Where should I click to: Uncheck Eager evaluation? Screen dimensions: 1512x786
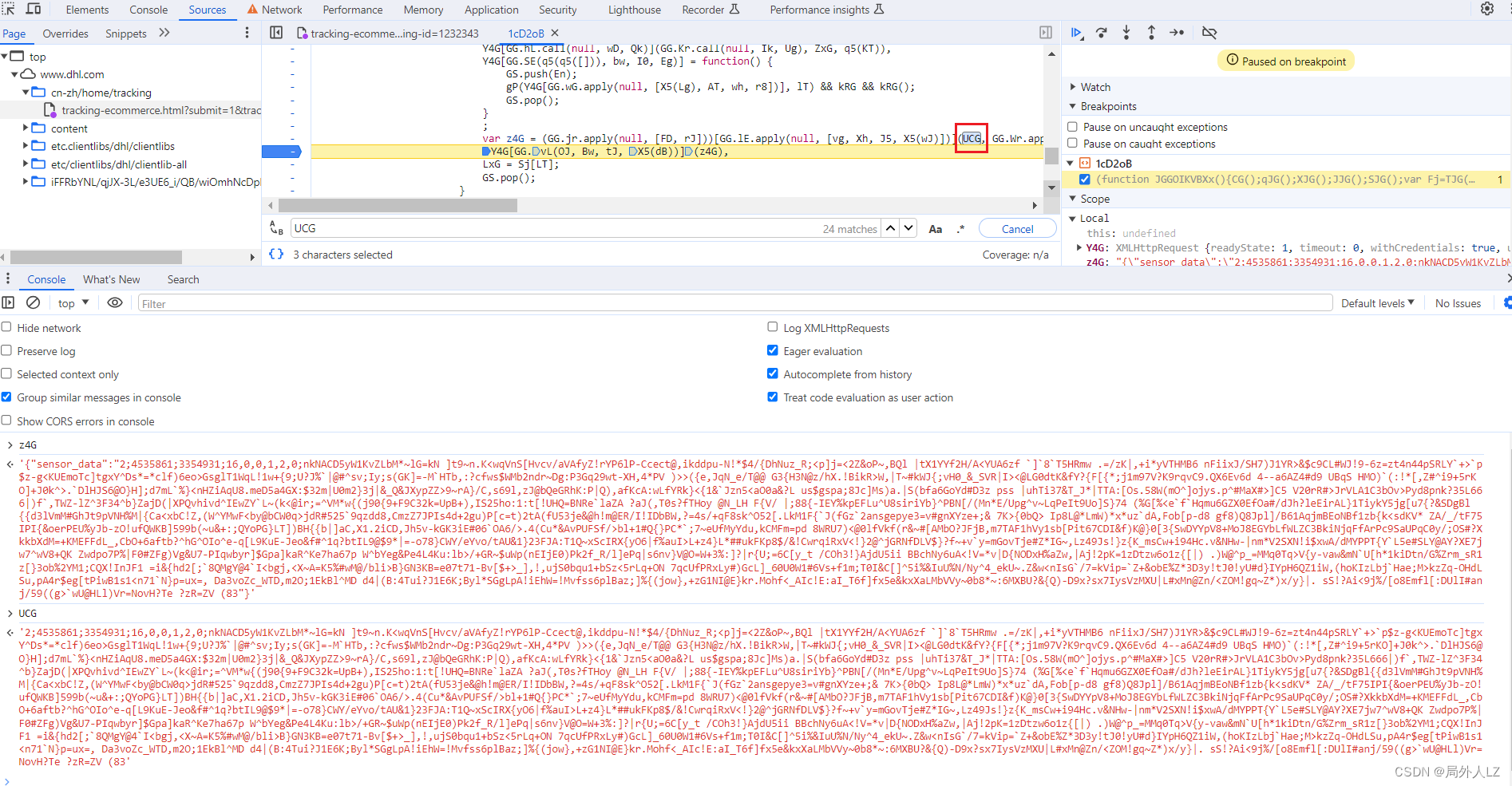pos(773,350)
